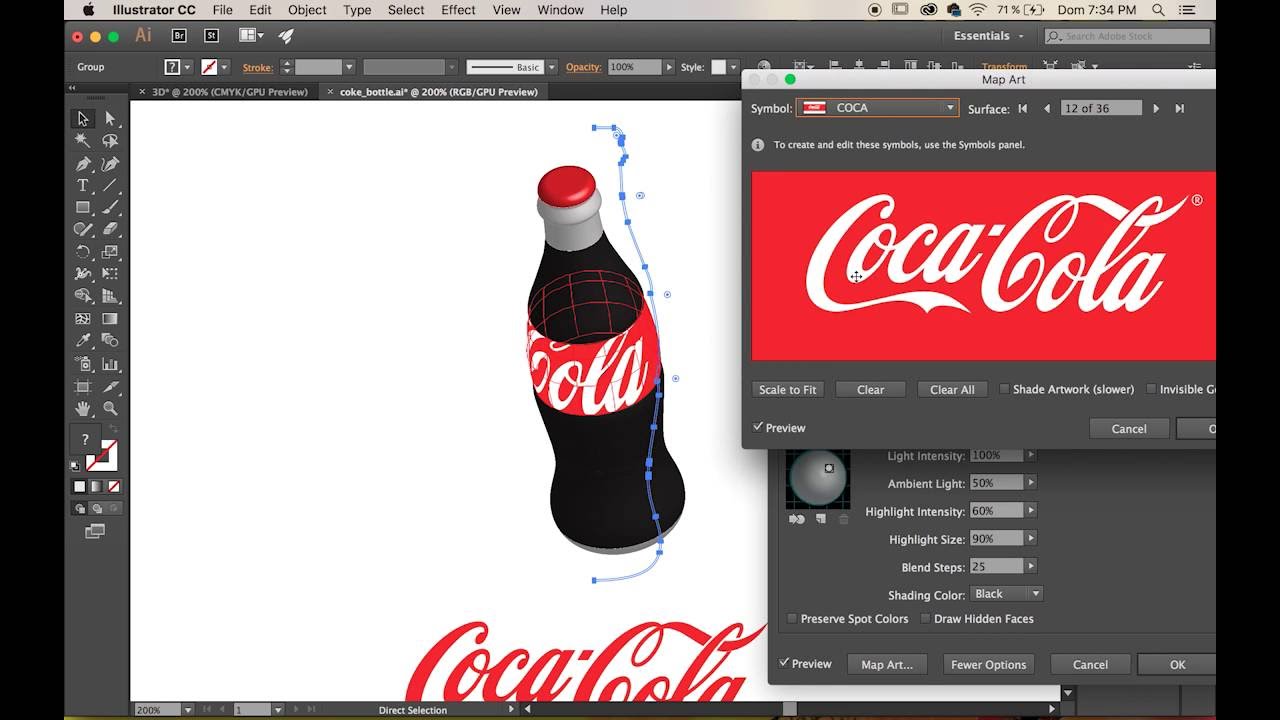Select the Column Graph tool
The height and width of the screenshot is (720, 1280).
[110, 364]
